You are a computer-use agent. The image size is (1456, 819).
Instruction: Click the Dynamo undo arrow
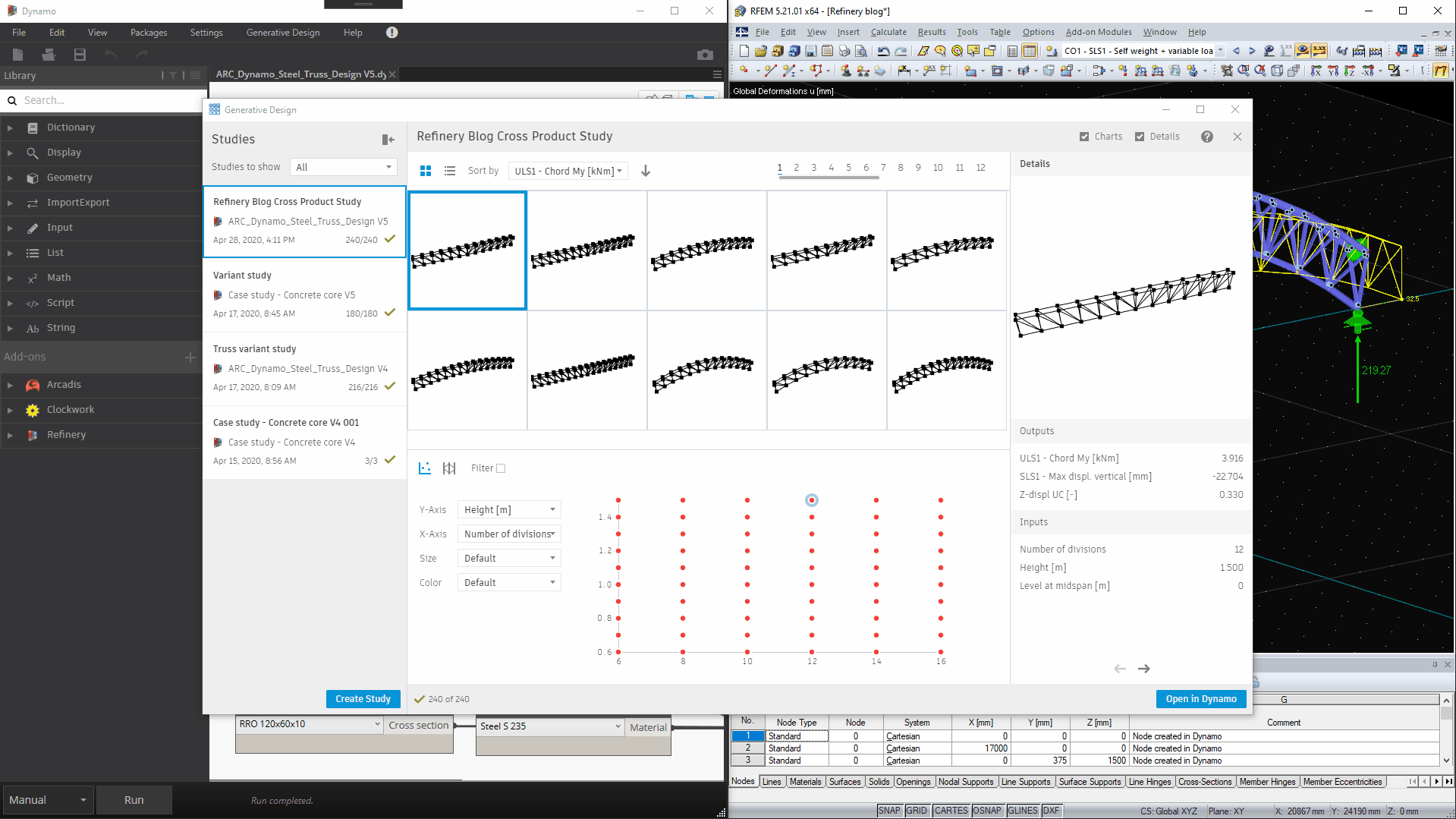(x=111, y=54)
